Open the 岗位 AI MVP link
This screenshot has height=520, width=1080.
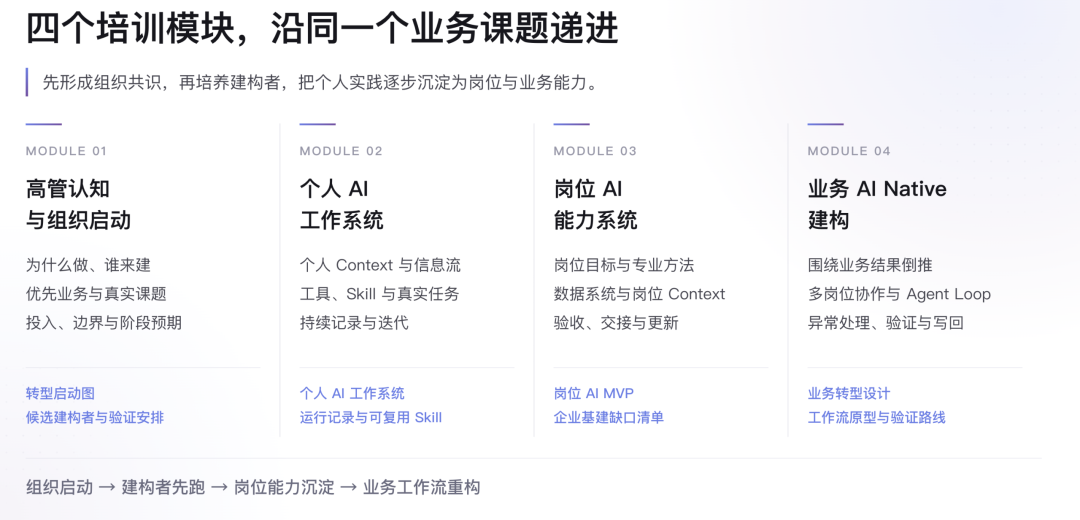pyautogui.click(x=594, y=393)
